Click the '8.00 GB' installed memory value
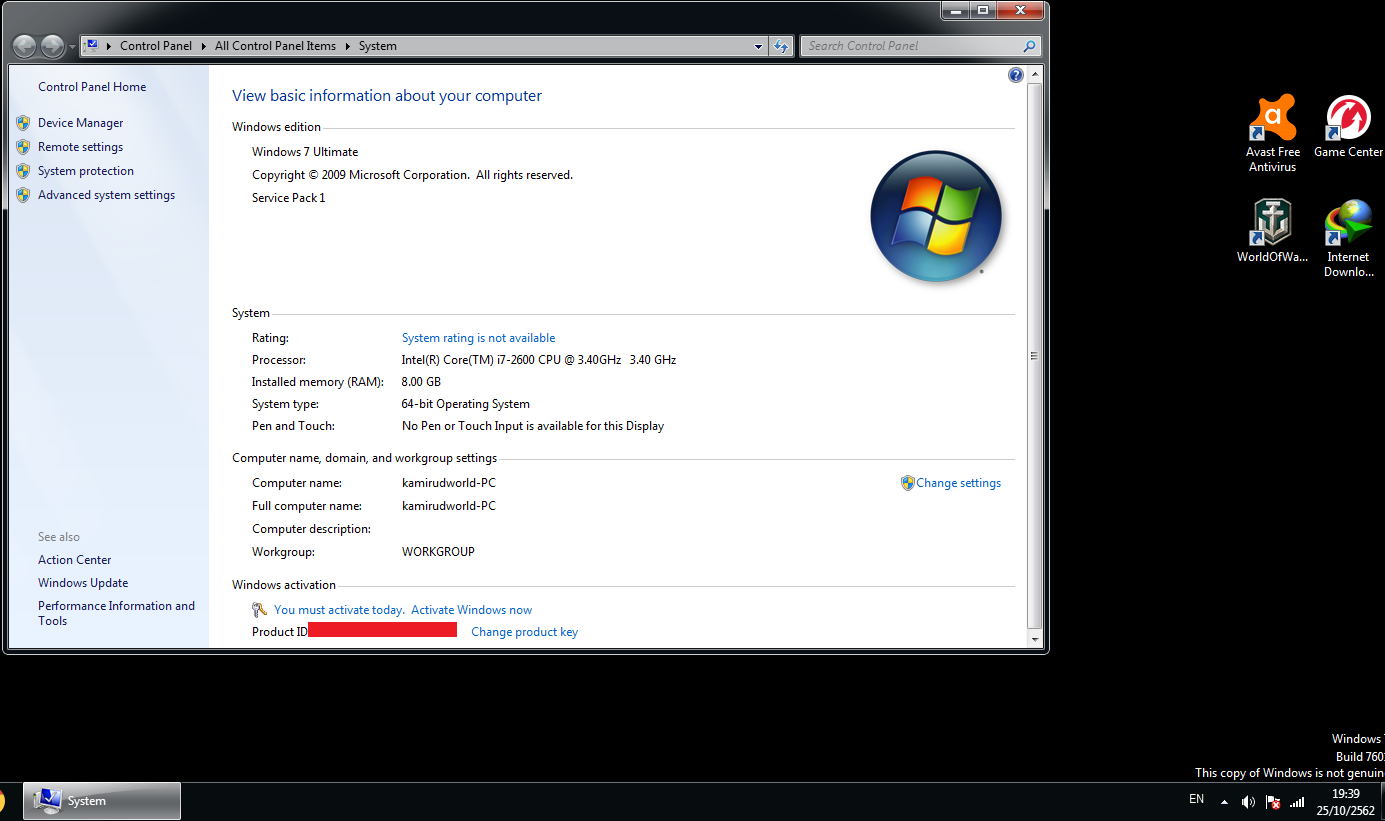Viewport: 1385px width, 821px height. coord(421,382)
